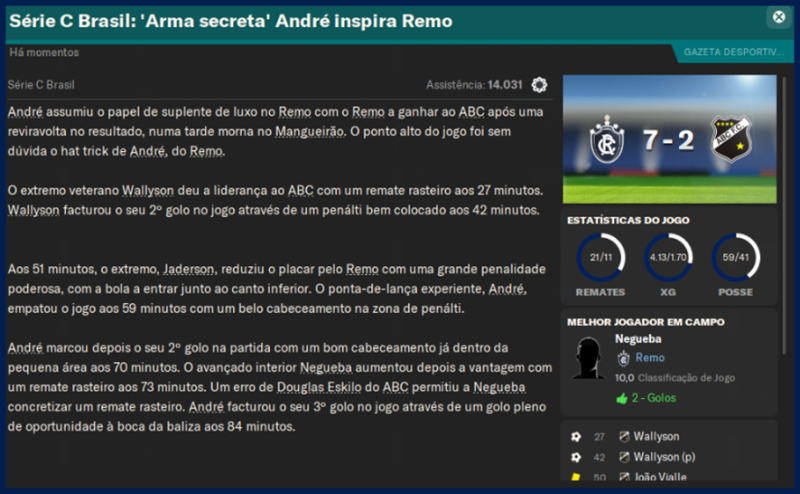Open Jaderson player link in text
800x494 pixels.
coord(189,269)
